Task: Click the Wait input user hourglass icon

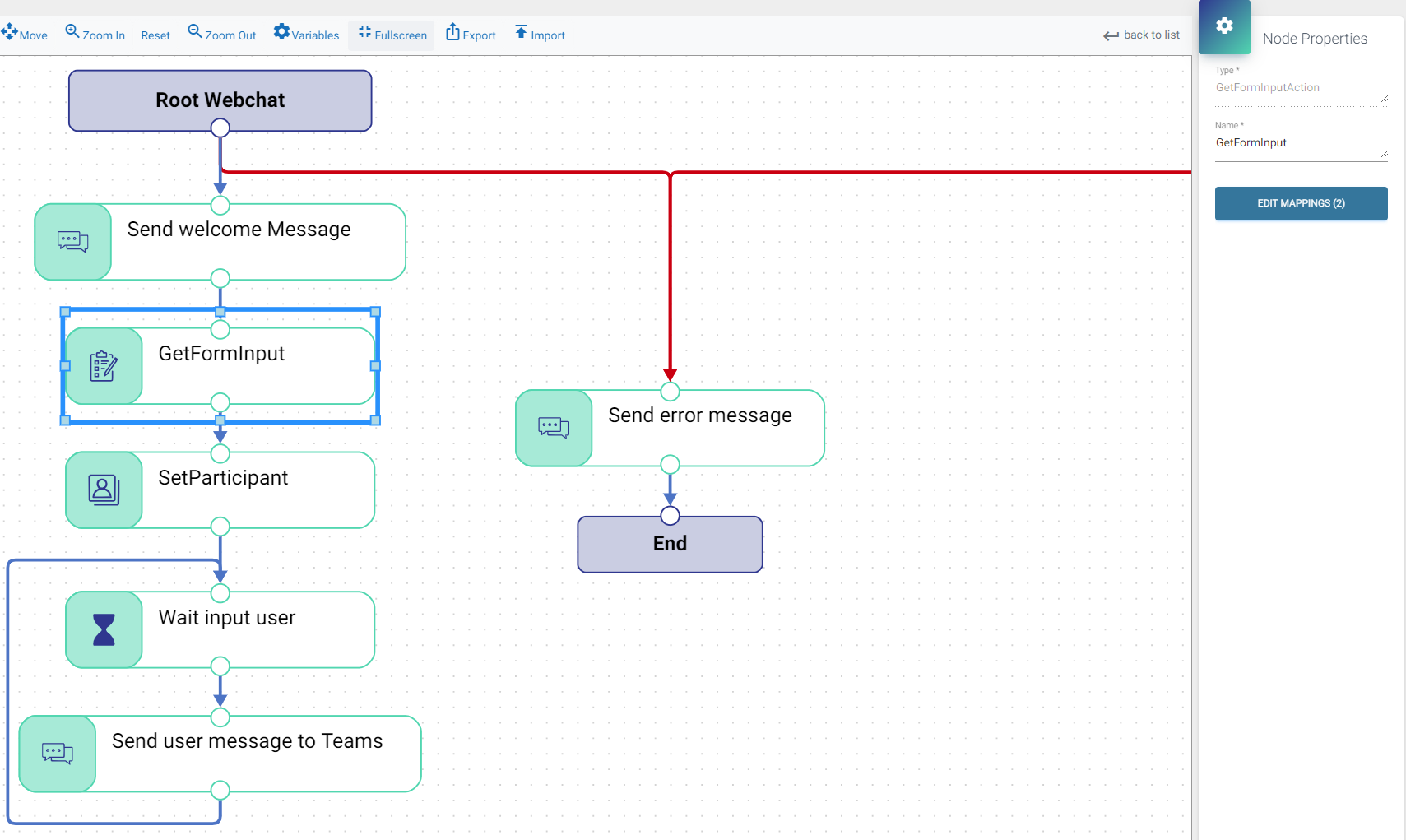Action: click(x=104, y=630)
